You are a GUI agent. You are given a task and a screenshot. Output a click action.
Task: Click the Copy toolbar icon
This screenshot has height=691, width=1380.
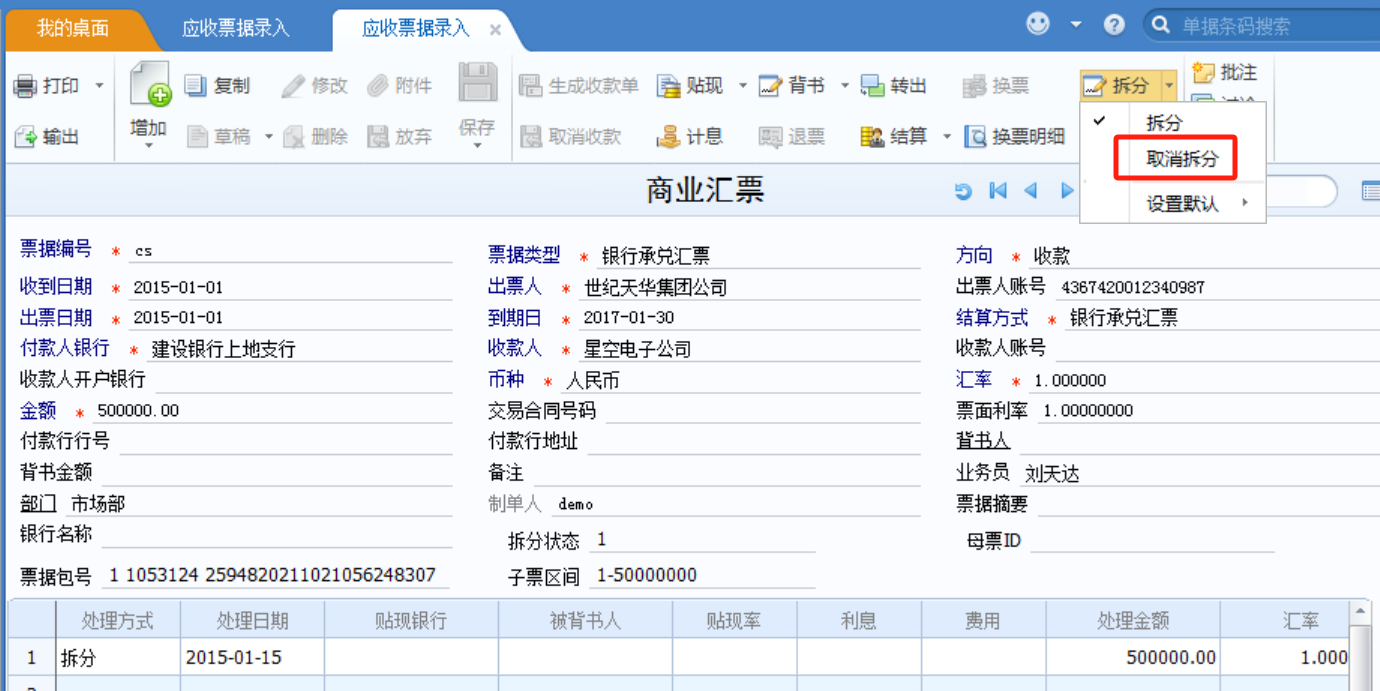tap(196, 86)
